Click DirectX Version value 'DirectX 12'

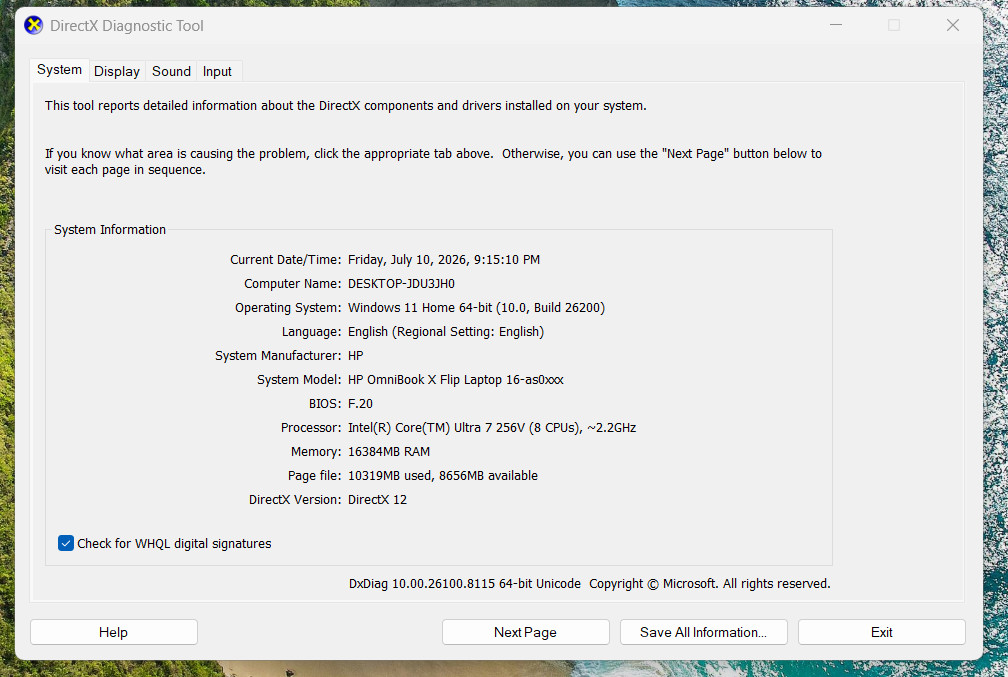(377, 500)
